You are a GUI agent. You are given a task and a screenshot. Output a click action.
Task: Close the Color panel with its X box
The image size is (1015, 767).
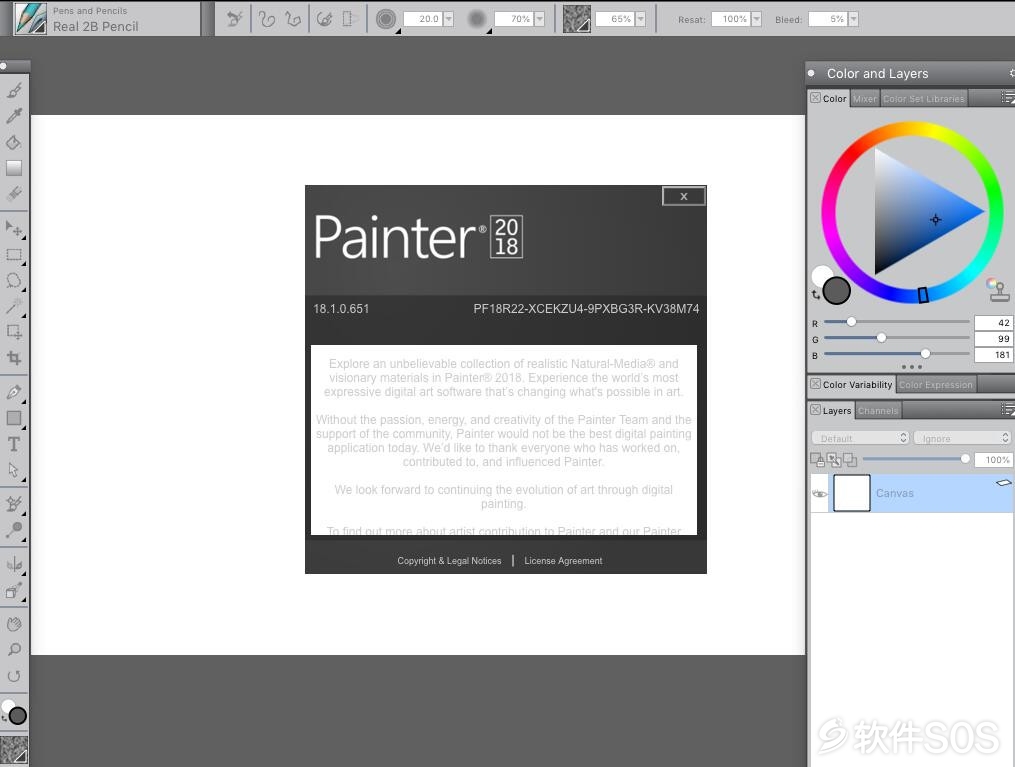(816, 98)
